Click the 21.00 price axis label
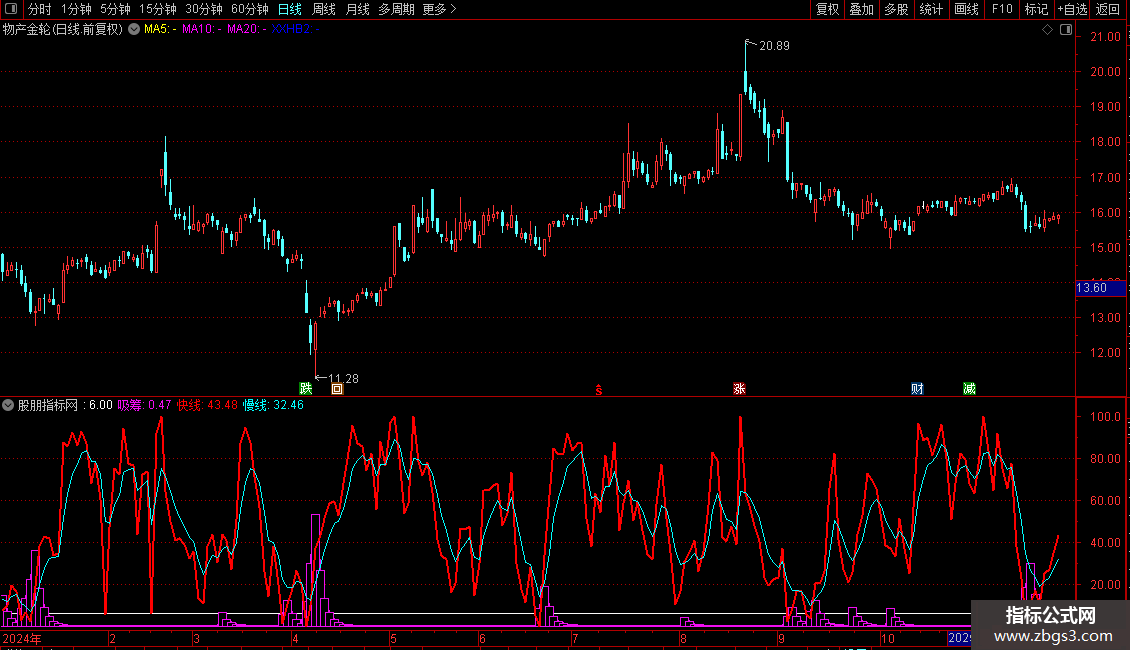Viewport: 1130px width, 650px height. tap(1105, 37)
